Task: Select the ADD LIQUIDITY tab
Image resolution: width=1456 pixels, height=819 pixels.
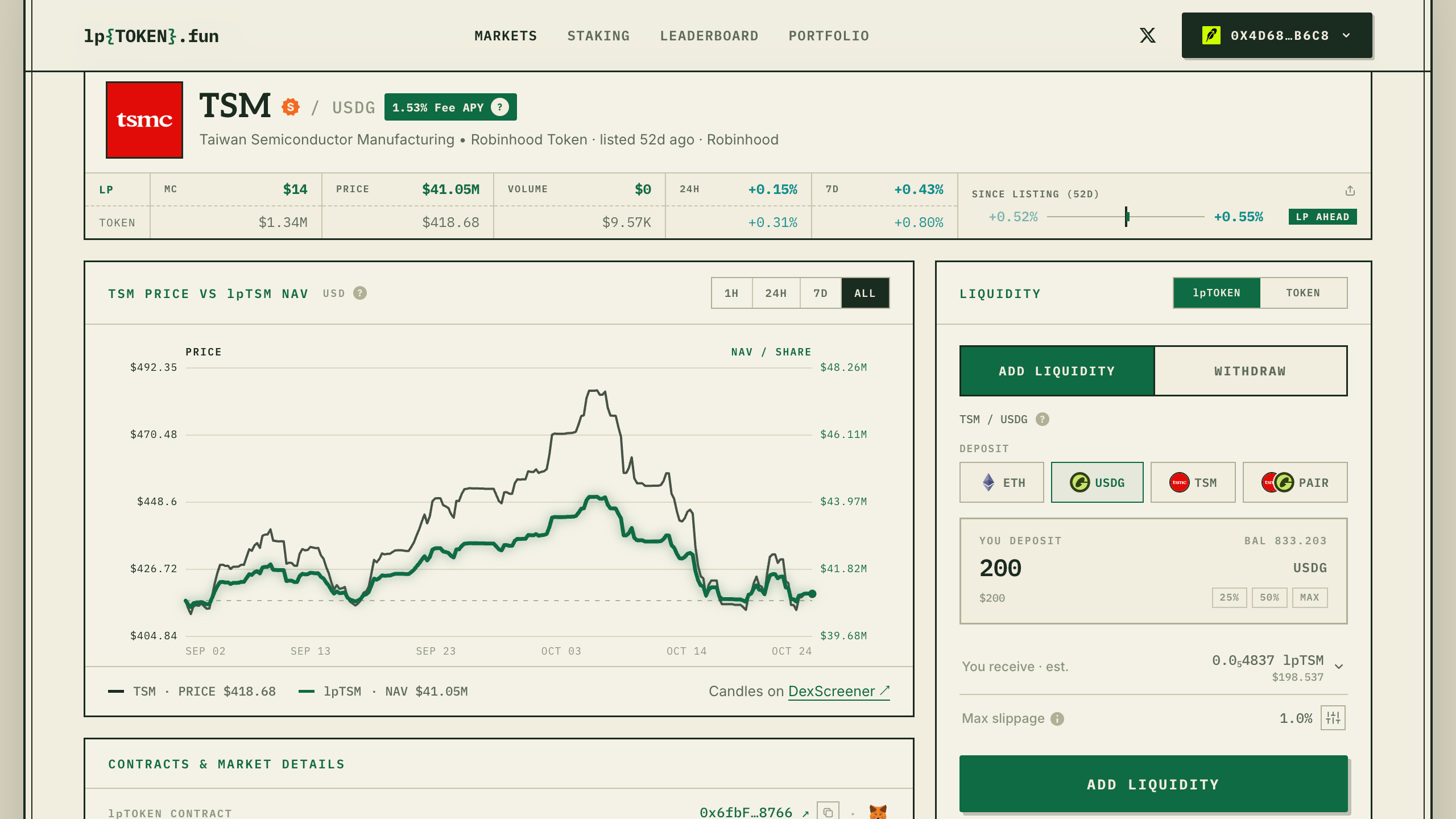Action: (1057, 371)
